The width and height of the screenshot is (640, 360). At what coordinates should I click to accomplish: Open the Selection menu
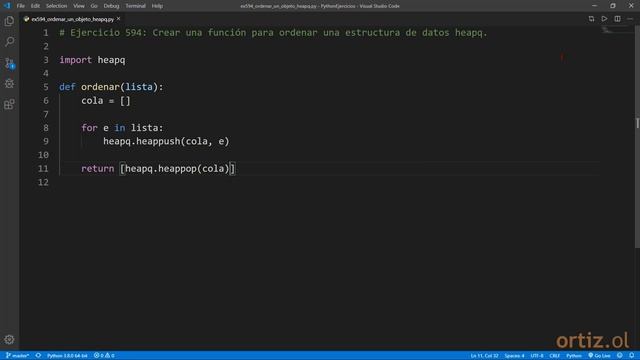pyautogui.click(x=56, y=6)
